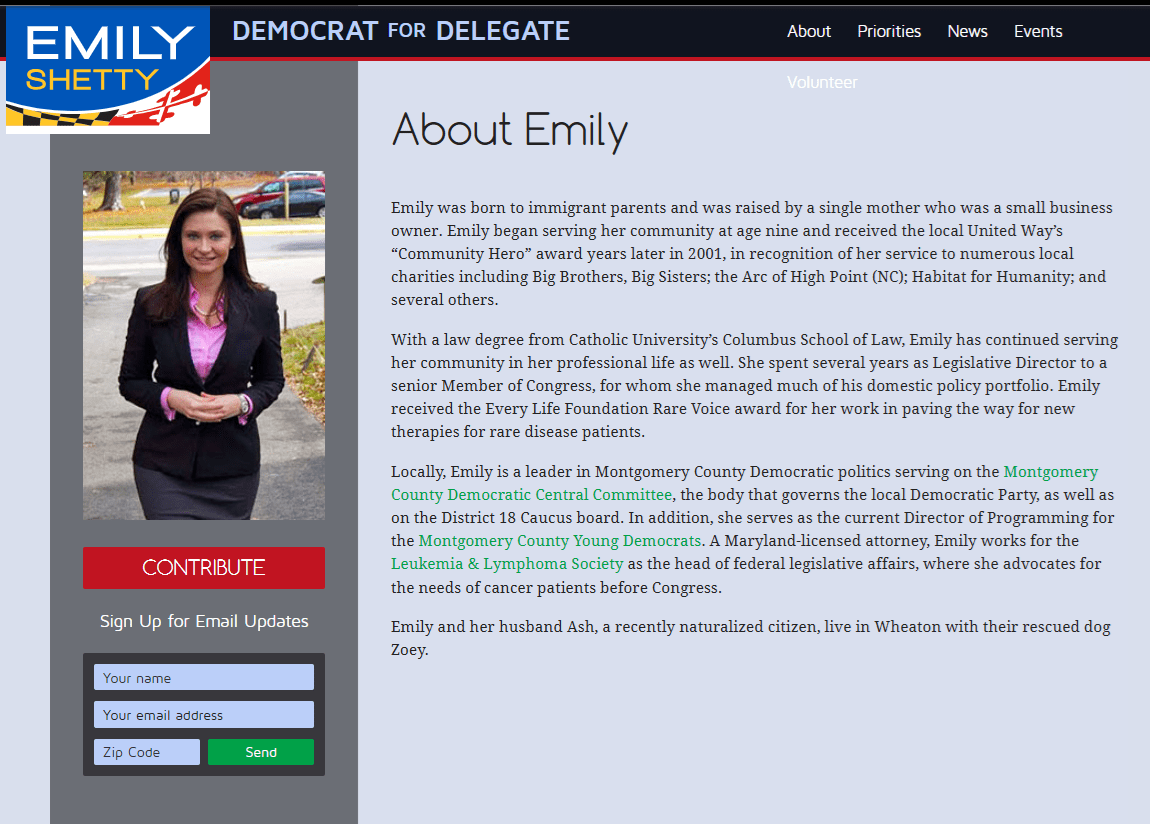Follow the Montgomery County Young Democrats link
The width and height of the screenshot is (1150, 824).
click(x=559, y=541)
